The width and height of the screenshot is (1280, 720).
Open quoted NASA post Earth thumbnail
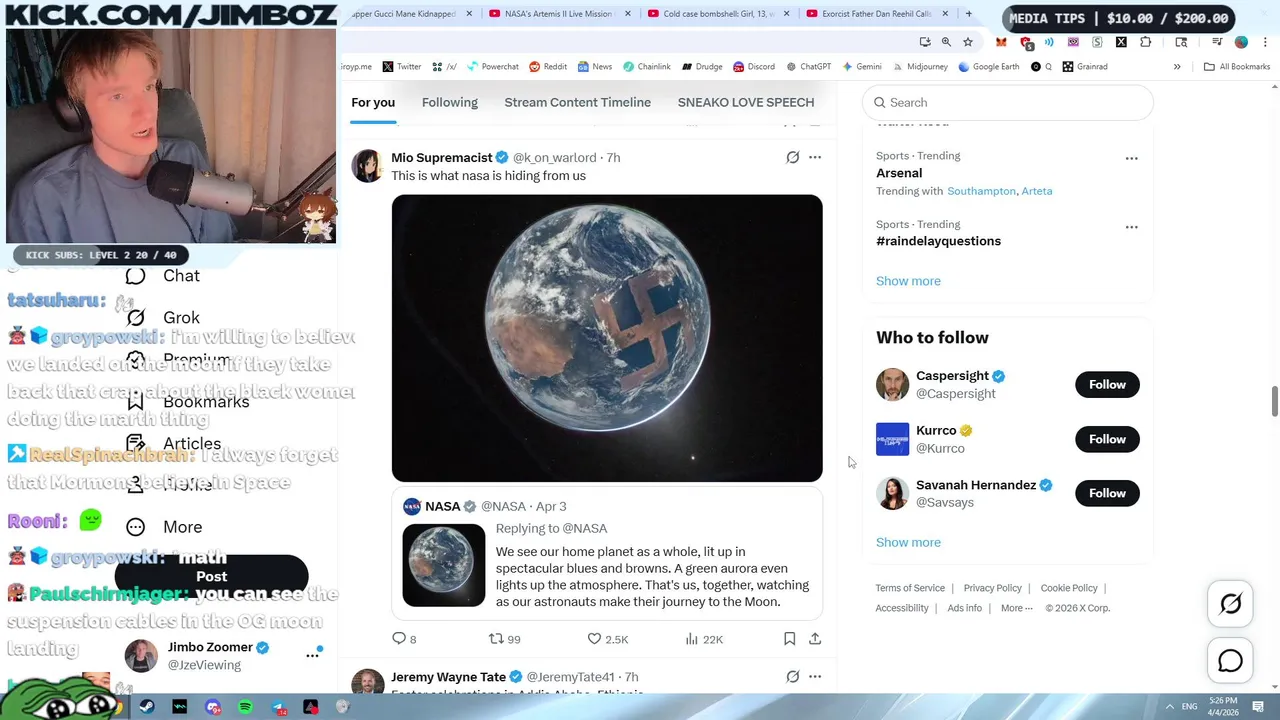444,565
